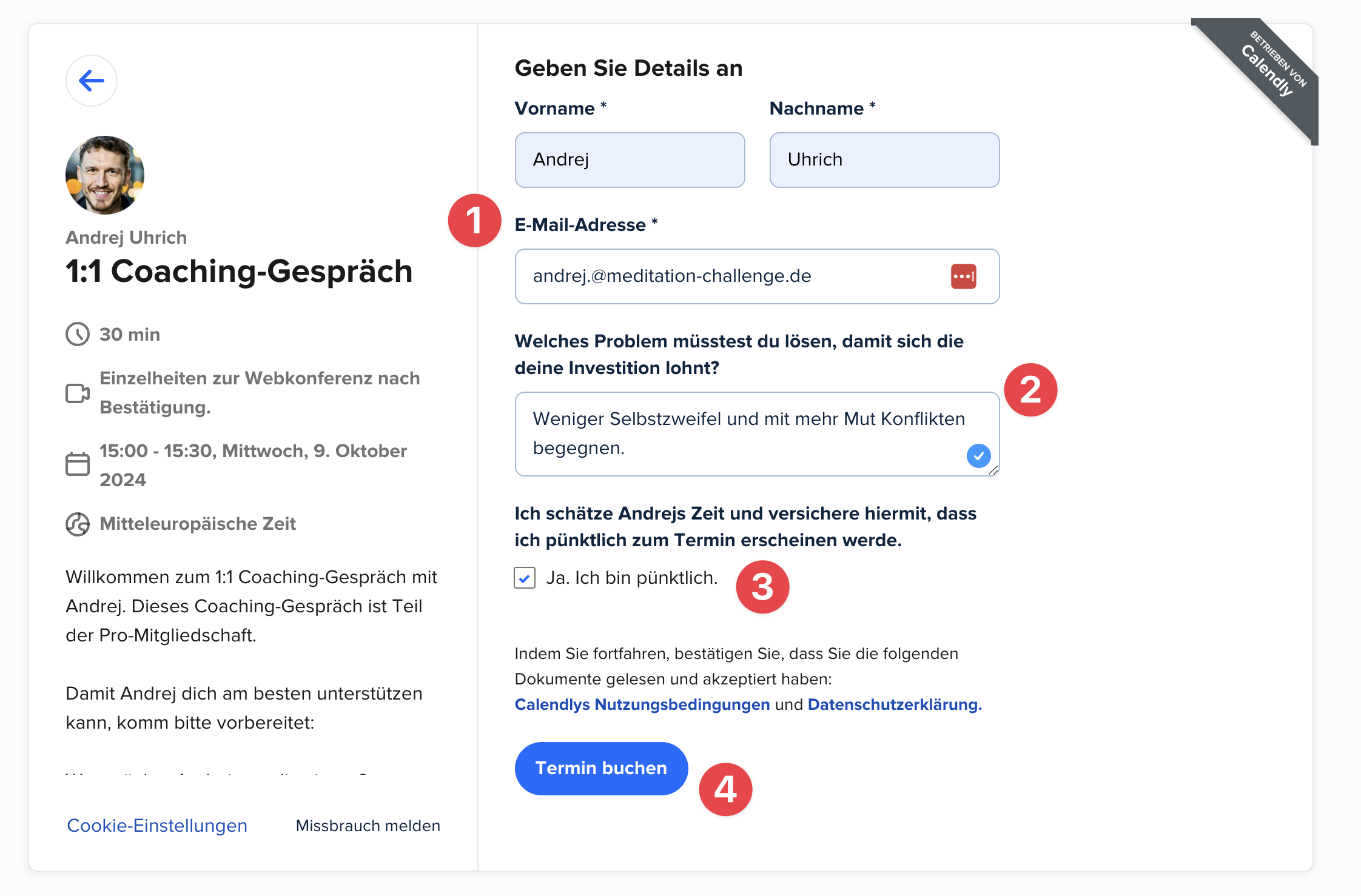Click the video camera icon for Webkonferenz details
Image resolution: width=1361 pixels, height=896 pixels.
78,393
